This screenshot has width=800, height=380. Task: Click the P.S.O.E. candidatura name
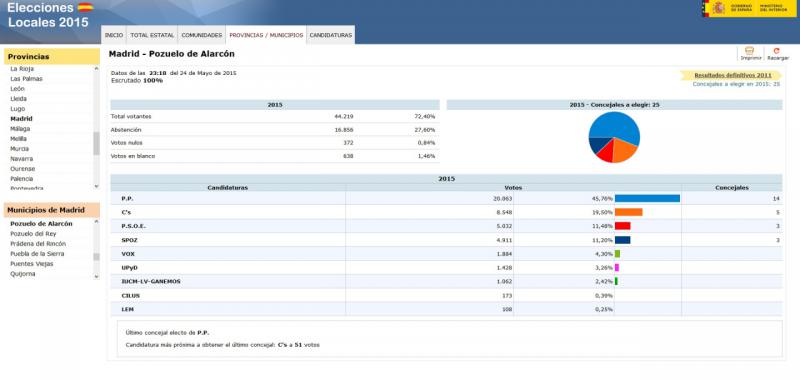tap(134, 226)
